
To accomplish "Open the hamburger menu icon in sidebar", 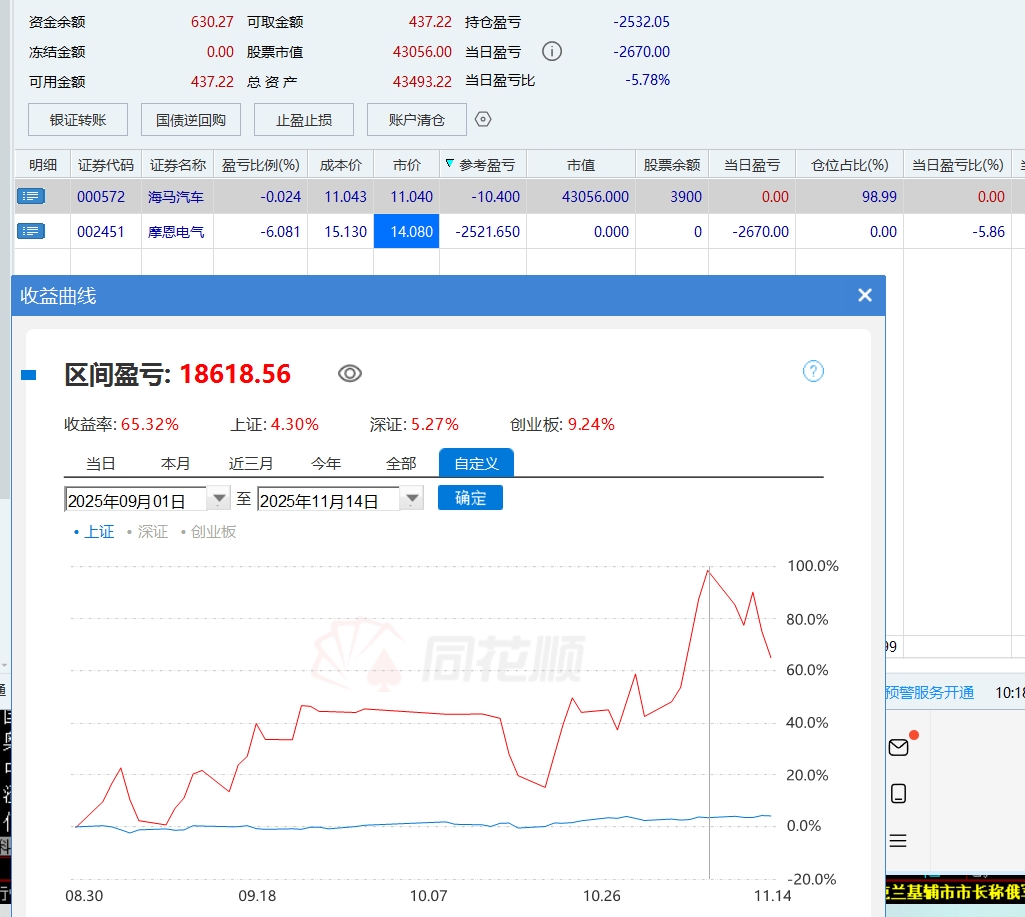I will click(x=898, y=841).
